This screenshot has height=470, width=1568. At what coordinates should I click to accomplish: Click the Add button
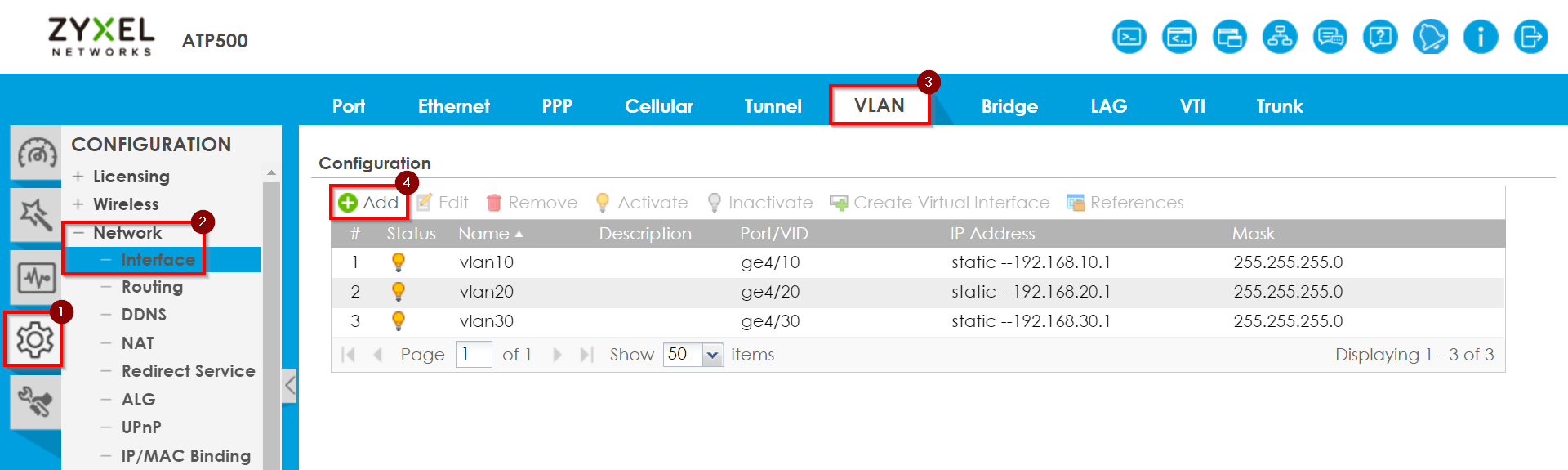point(369,203)
